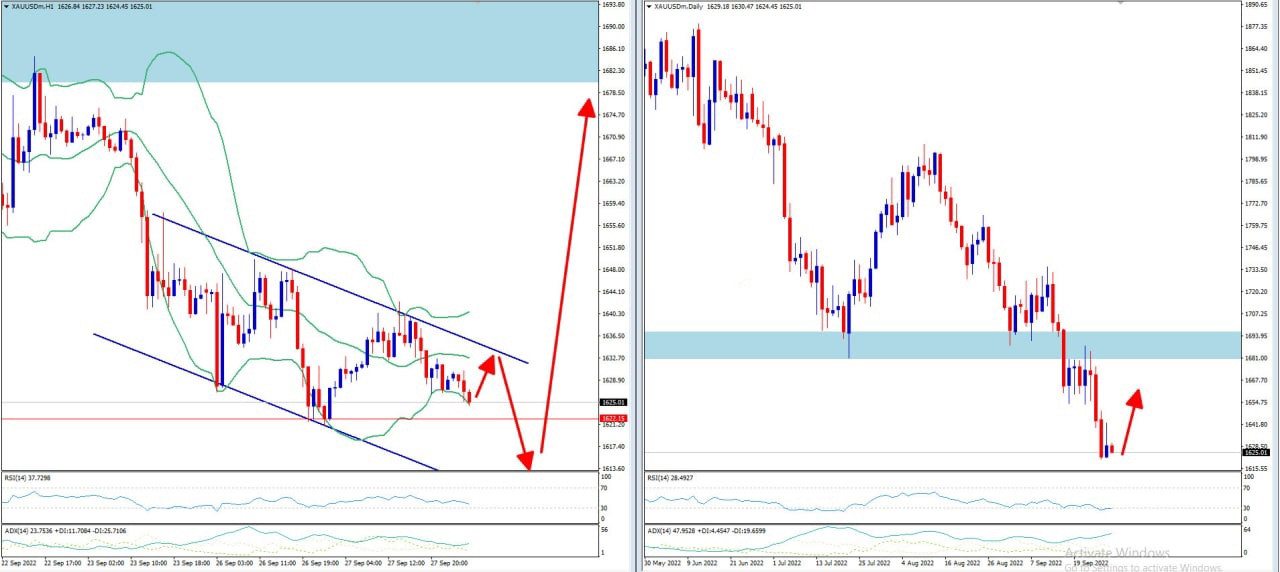Viewport: 1280px width, 572px height.
Task: Select the red down arrowhead on H1 chart
Action: [526, 460]
